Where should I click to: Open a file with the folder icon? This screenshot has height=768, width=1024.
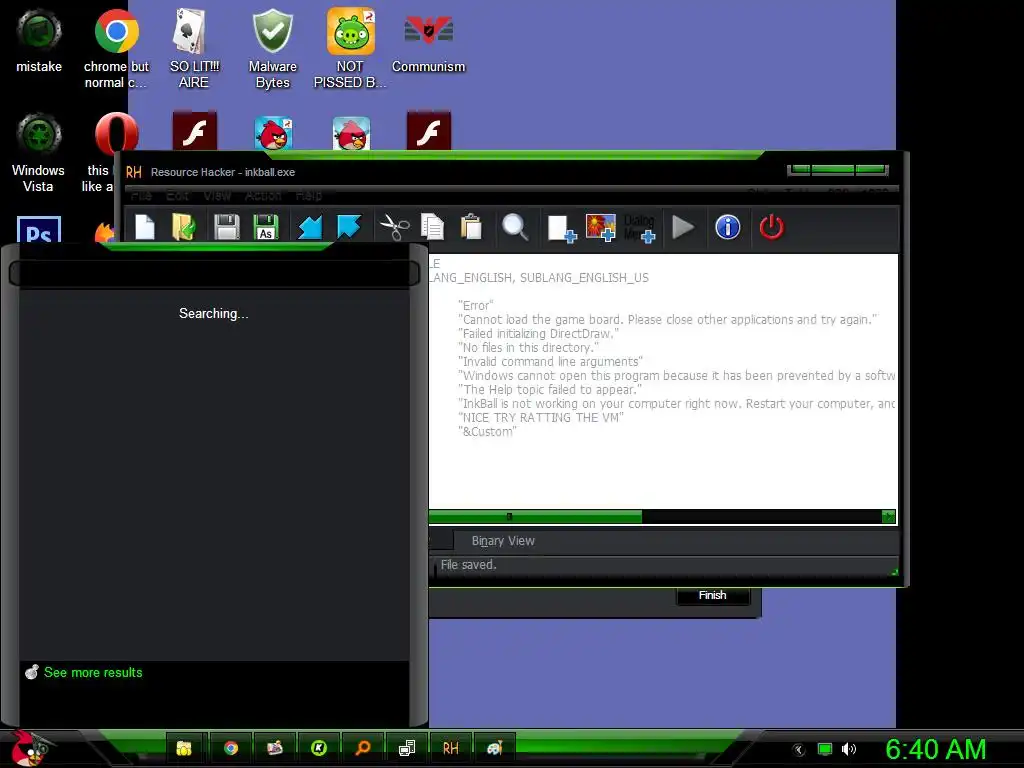(184, 227)
